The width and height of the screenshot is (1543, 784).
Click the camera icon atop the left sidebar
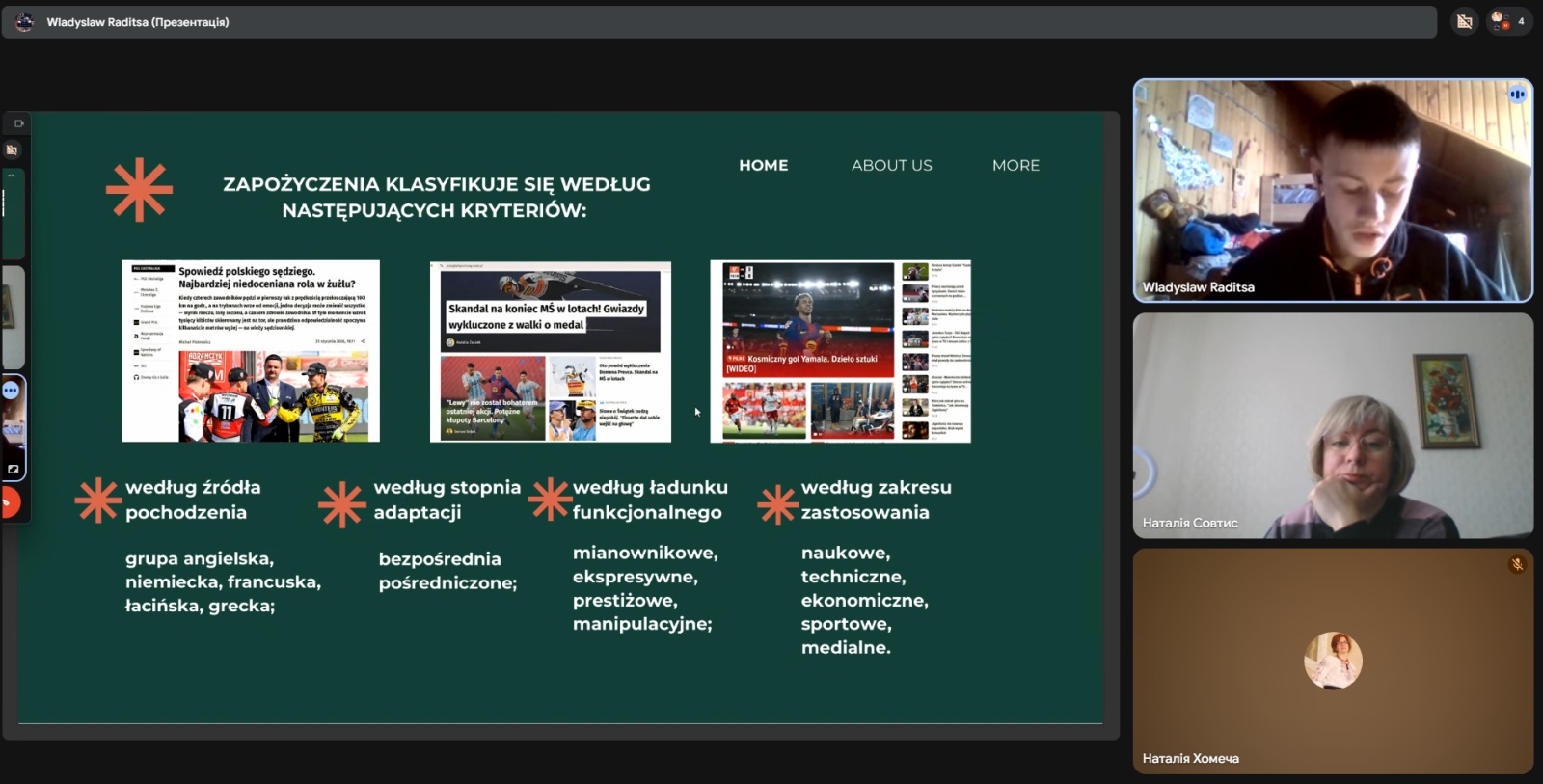pos(18,123)
